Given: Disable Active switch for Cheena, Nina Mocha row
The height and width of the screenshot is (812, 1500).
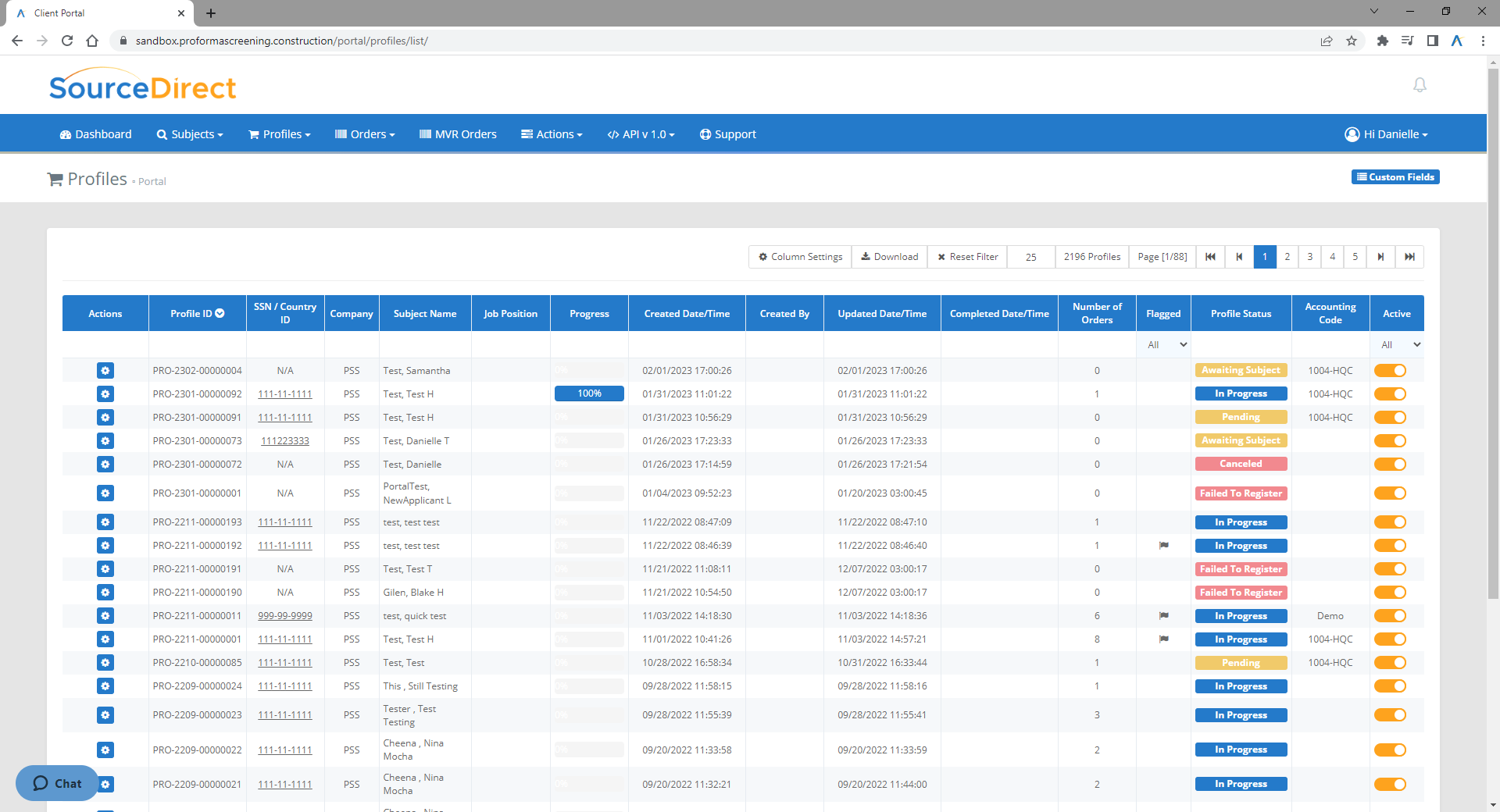Looking at the screenshot, I should point(1391,750).
